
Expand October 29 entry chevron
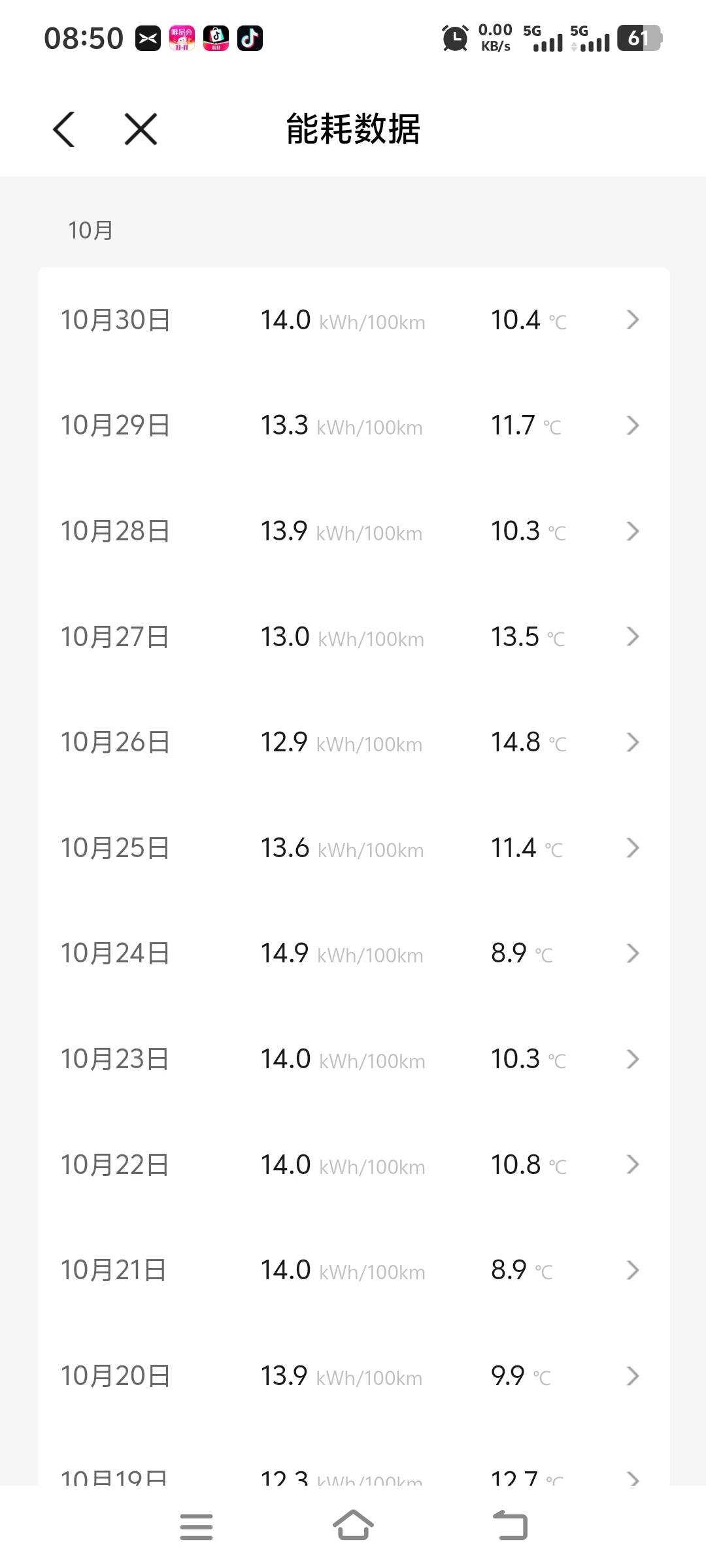pos(632,425)
